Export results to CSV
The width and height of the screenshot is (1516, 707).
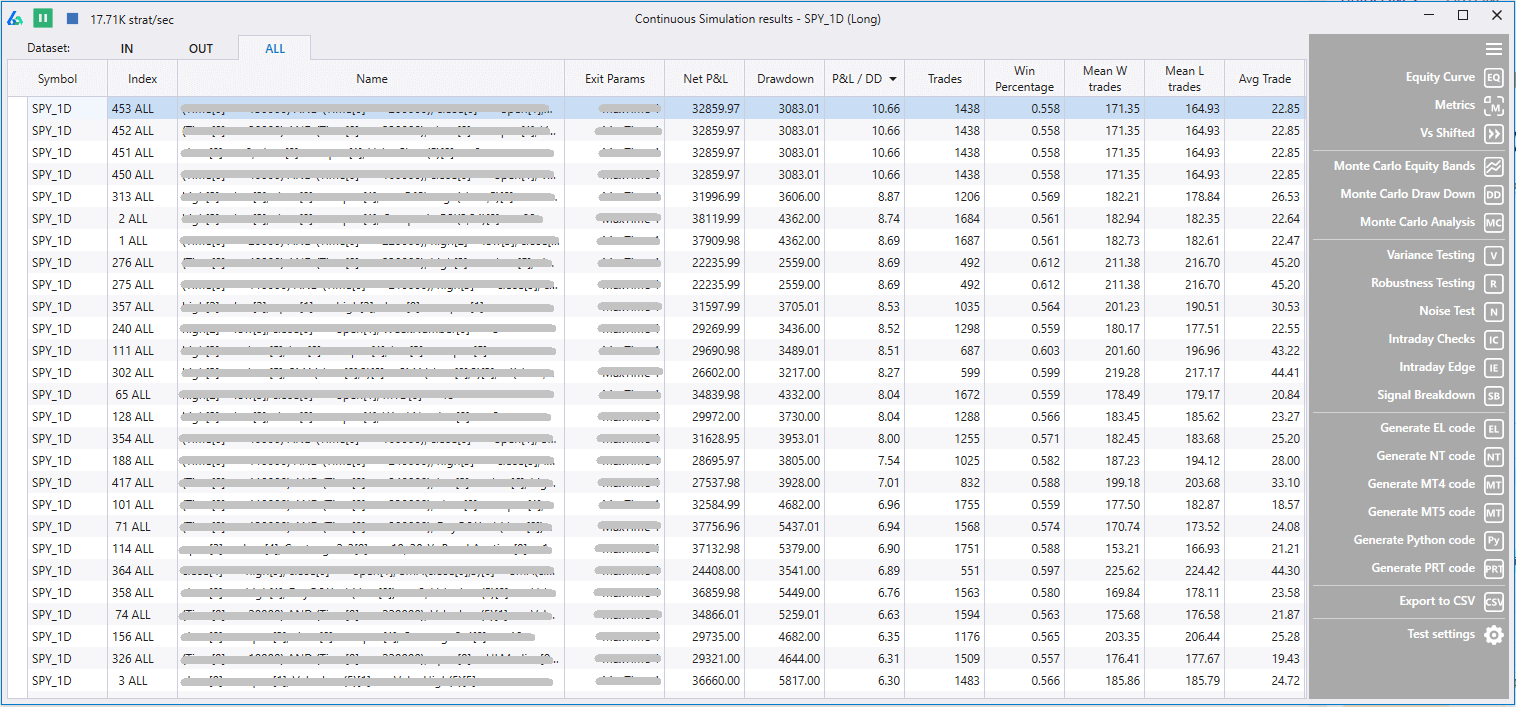[x=1493, y=602]
